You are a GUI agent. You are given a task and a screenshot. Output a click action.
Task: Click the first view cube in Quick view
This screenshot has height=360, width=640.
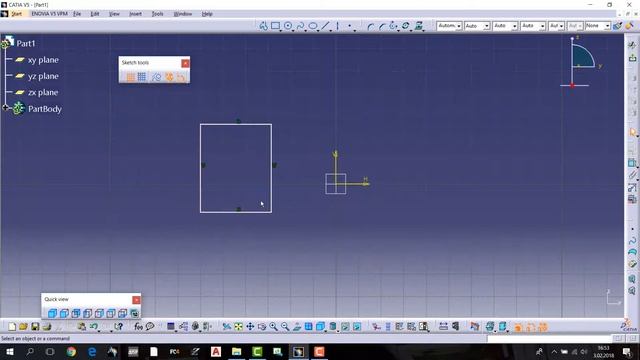pyautogui.click(x=52, y=313)
